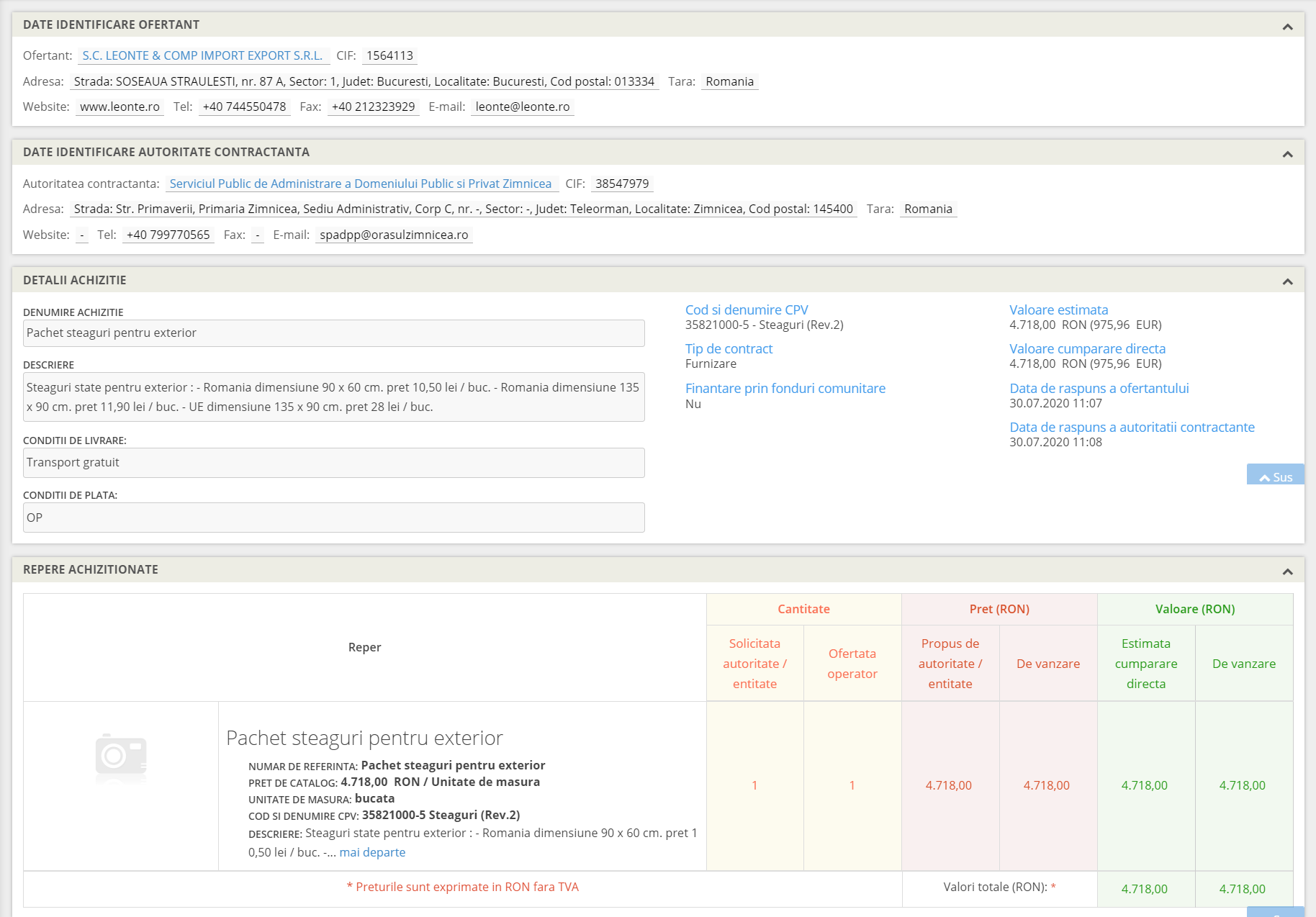This screenshot has width=1316, height=917.
Task: Click the Pret (RON) column header
Action: 999,609
